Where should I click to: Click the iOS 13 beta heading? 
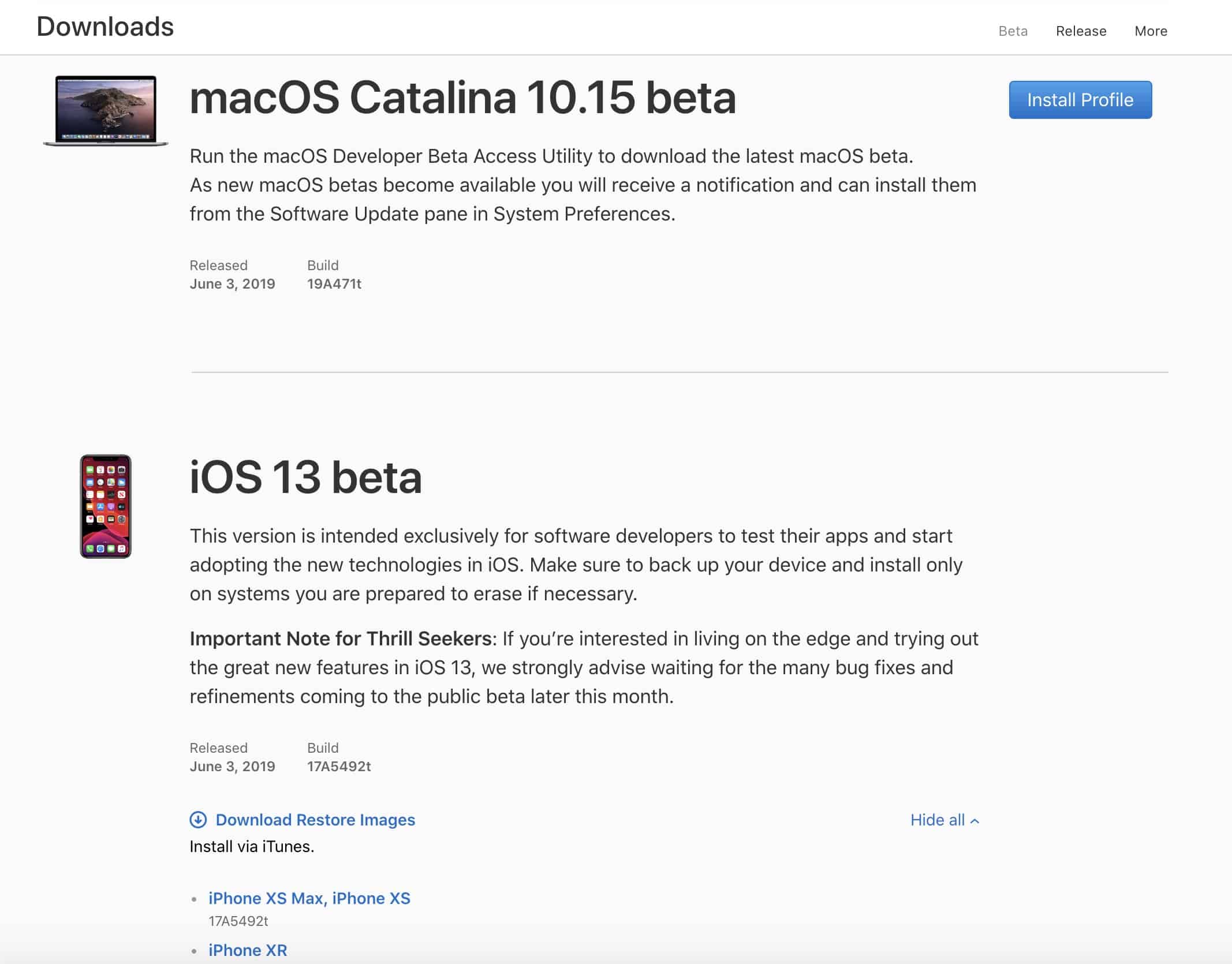(305, 477)
